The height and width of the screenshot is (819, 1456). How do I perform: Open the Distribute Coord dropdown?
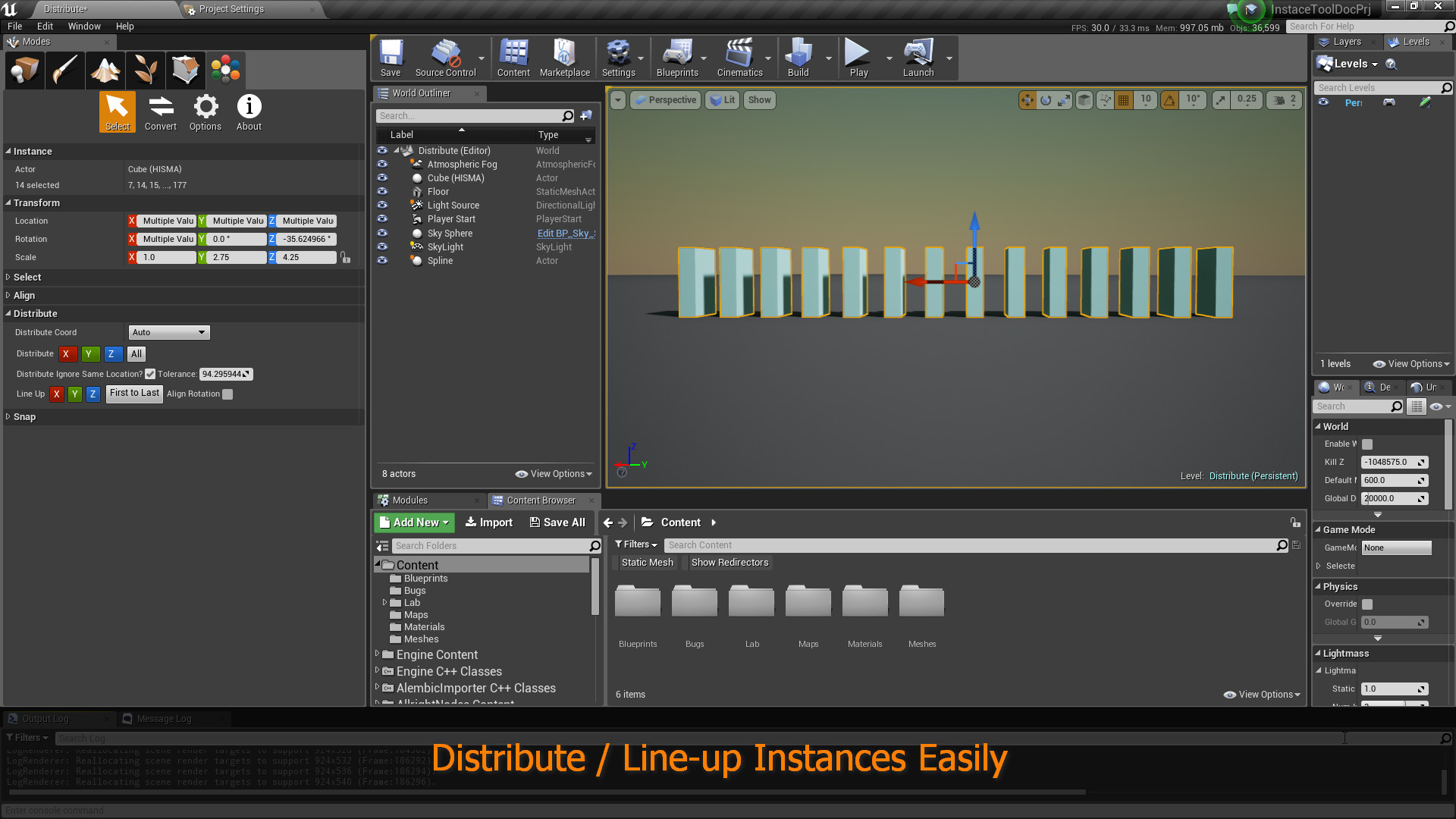[168, 332]
